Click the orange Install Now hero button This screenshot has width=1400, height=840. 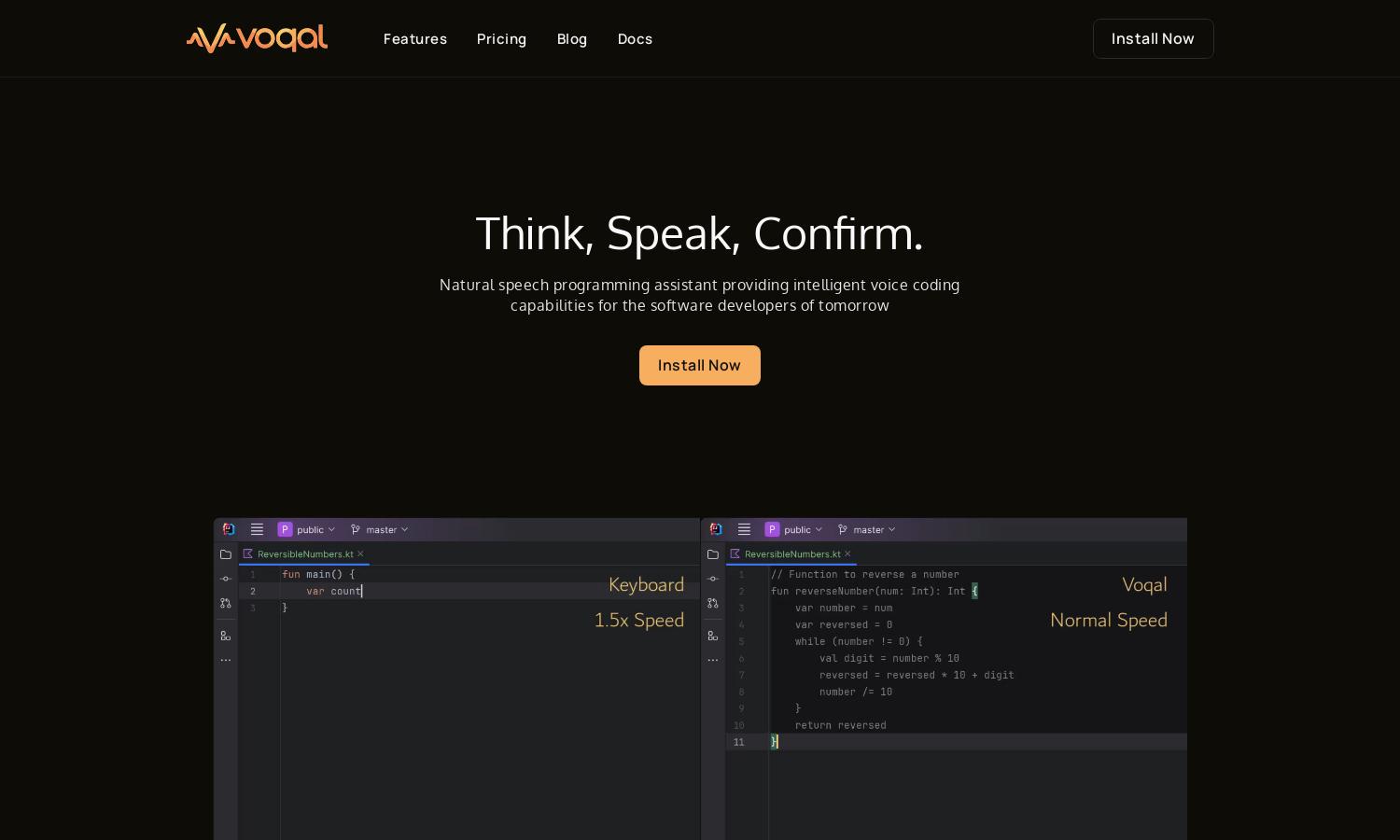(699, 365)
